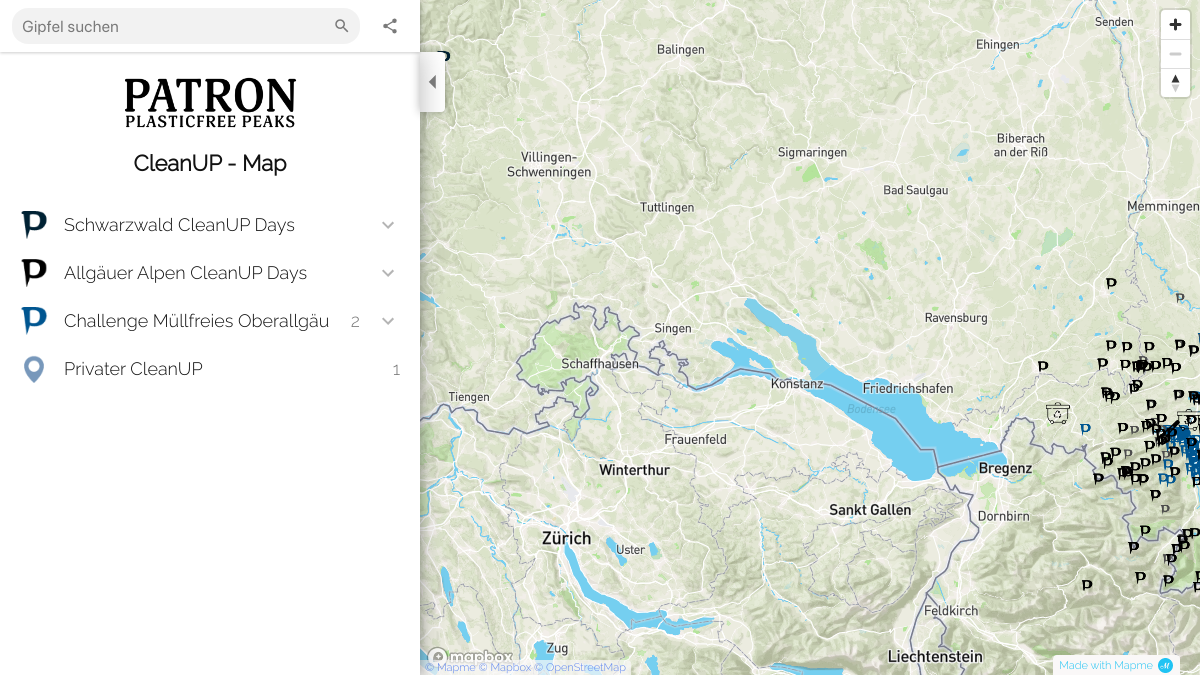Click the Memmingen label on the map
1200x675 pixels.
pyautogui.click(x=1162, y=206)
